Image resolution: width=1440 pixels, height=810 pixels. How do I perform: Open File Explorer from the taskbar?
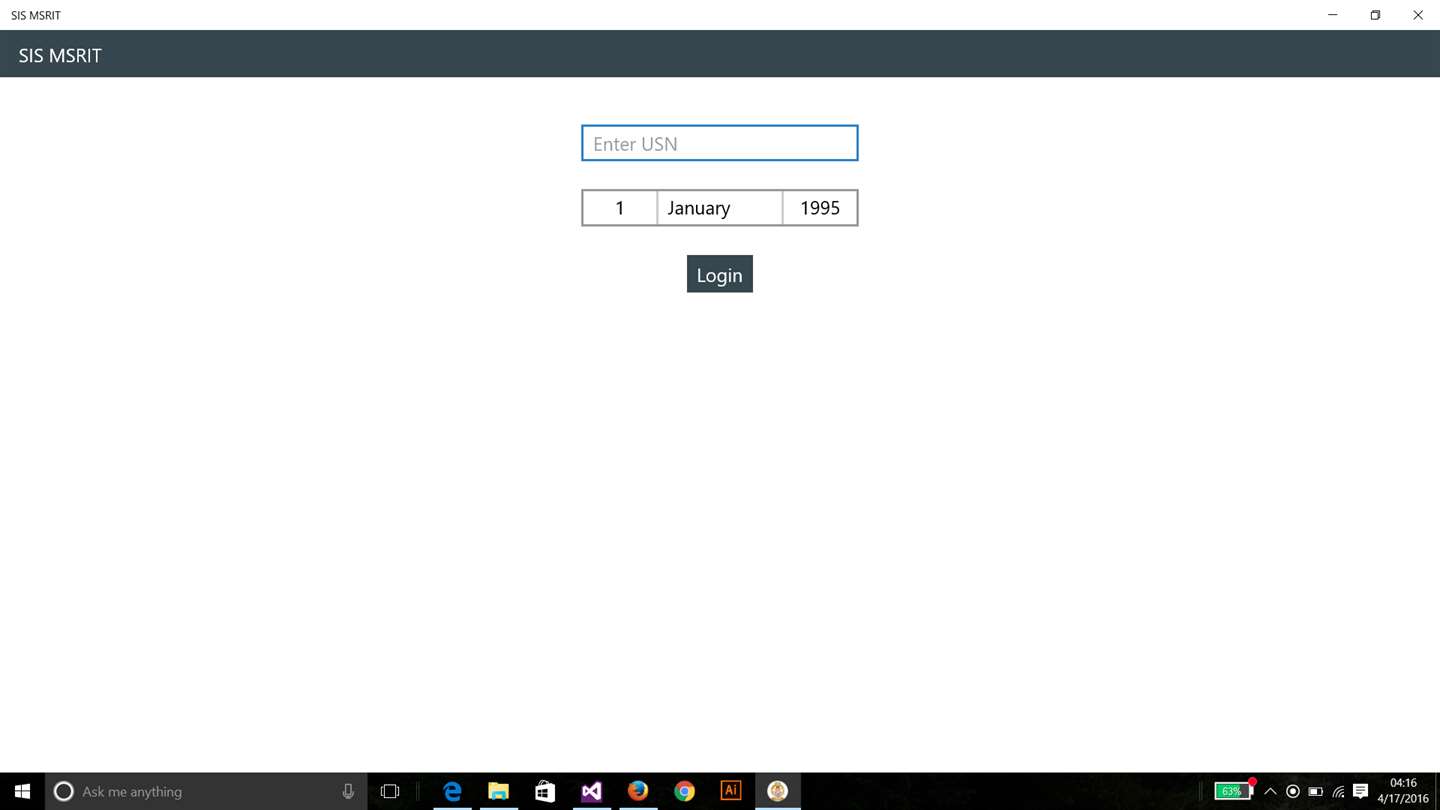click(x=498, y=791)
